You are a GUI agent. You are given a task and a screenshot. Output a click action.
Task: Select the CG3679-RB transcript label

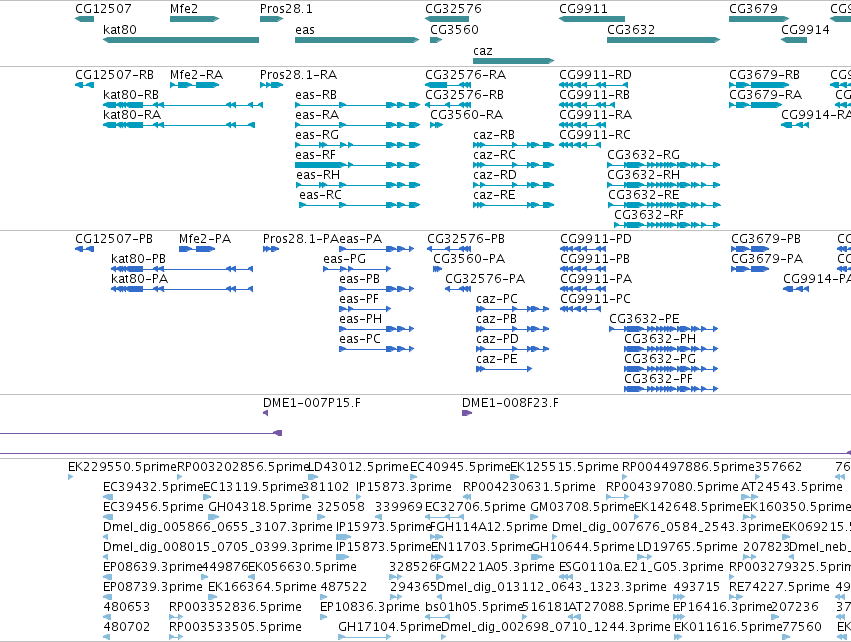click(x=765, y=75)
